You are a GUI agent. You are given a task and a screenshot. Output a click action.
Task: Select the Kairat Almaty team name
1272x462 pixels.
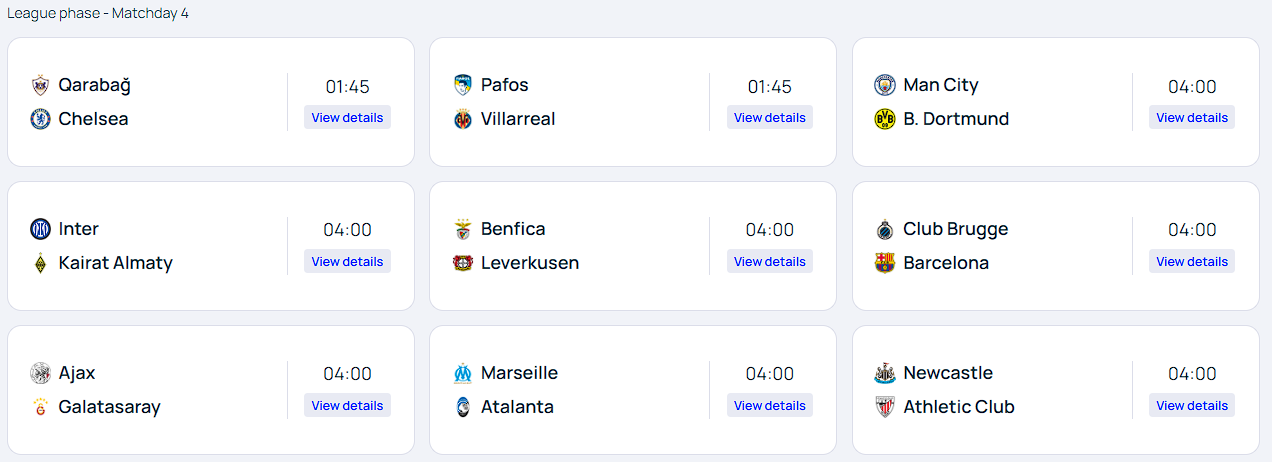[x=115, y=263]
